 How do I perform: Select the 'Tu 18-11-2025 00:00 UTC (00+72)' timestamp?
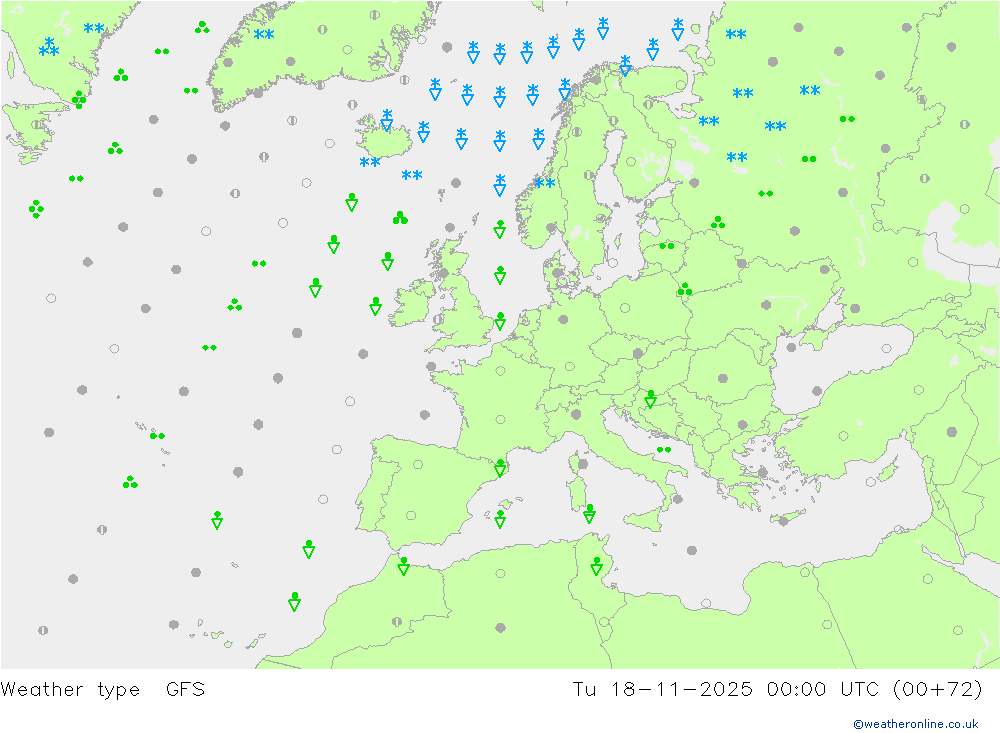(x=777, y=689)
